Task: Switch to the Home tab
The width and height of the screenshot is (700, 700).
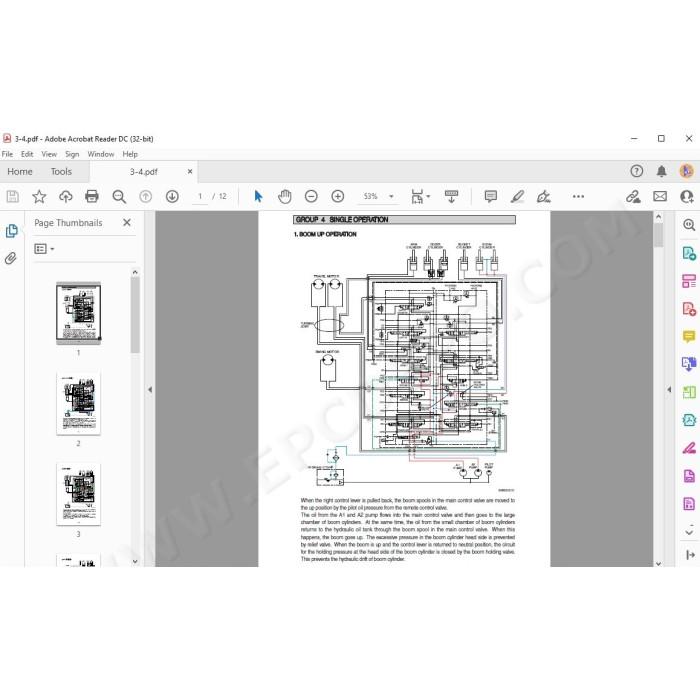Action: tap(20, 171)
